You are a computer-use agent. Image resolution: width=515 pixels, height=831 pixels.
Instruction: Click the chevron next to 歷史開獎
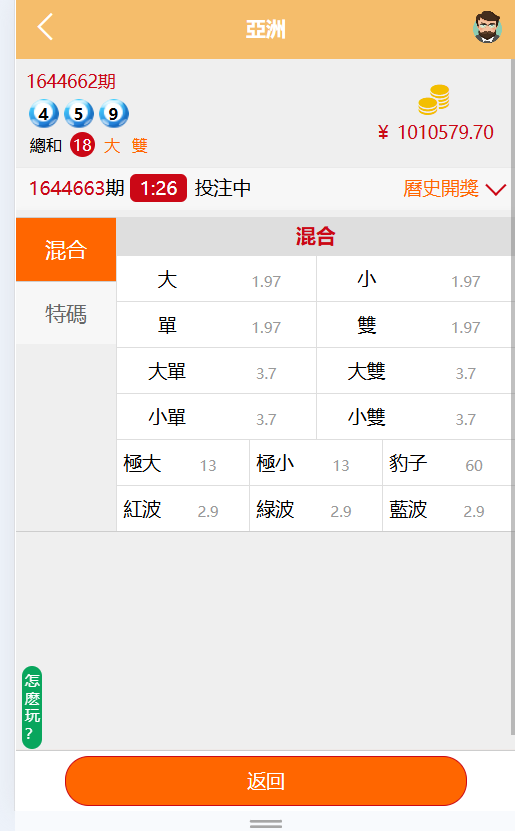[496, 189]
